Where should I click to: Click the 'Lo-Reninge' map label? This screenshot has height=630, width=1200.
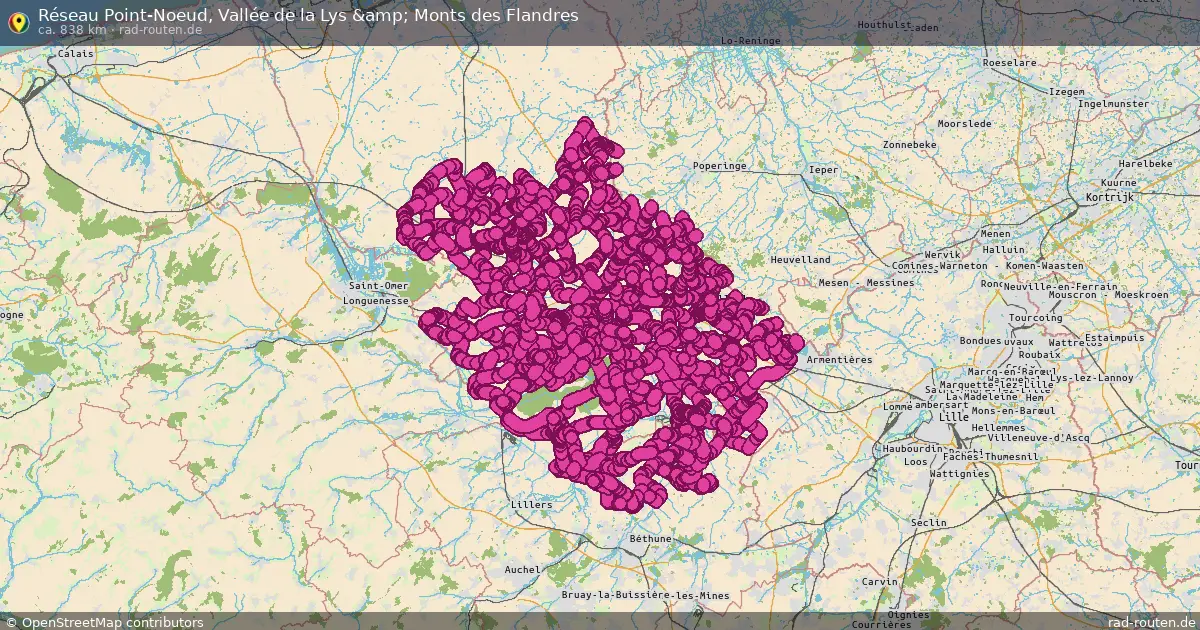[x=751, y=41]
